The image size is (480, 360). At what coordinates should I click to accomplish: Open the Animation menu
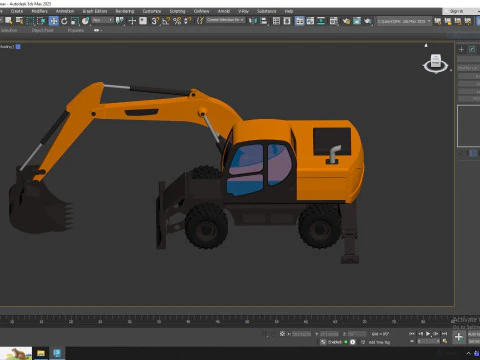point(65,11)
